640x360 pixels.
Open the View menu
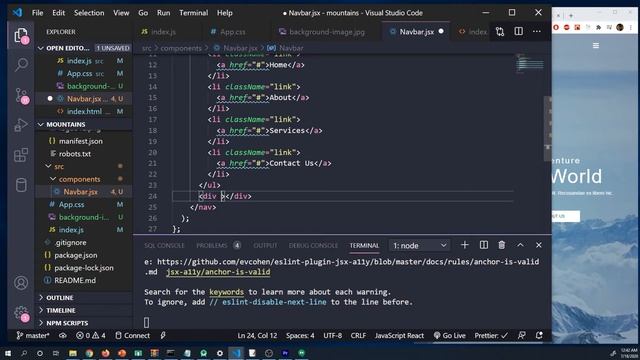[x=121, y=13]
